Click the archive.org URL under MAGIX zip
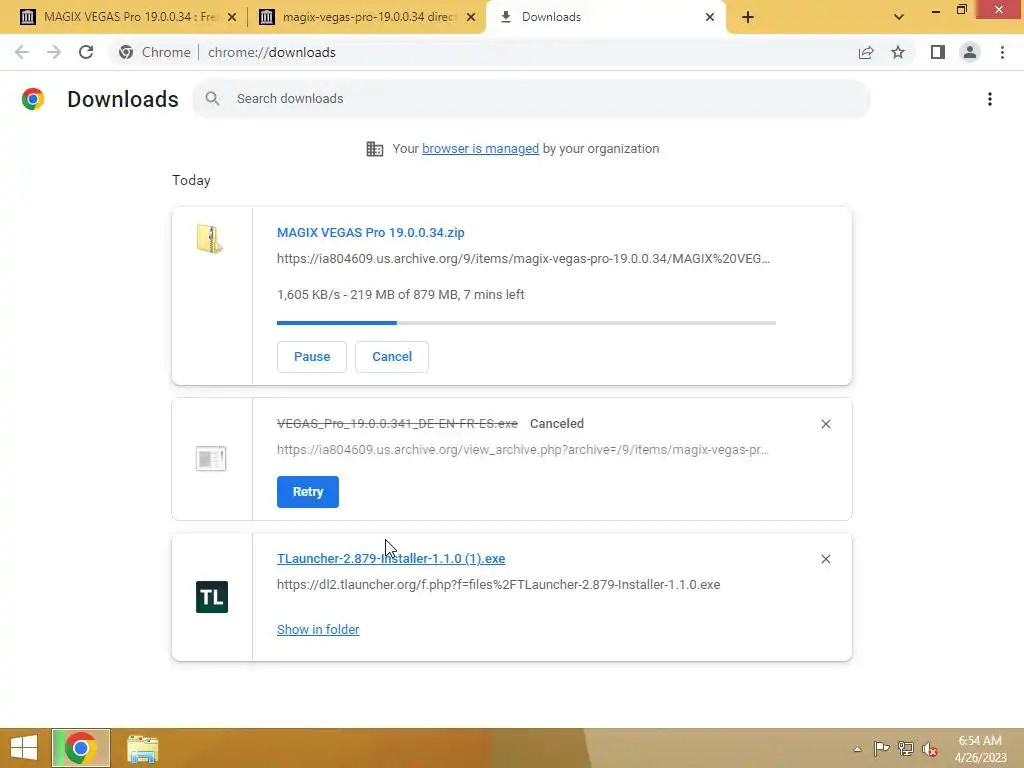Image resolution: width=1024 pixels, height=768 pixels. (523, 259)
